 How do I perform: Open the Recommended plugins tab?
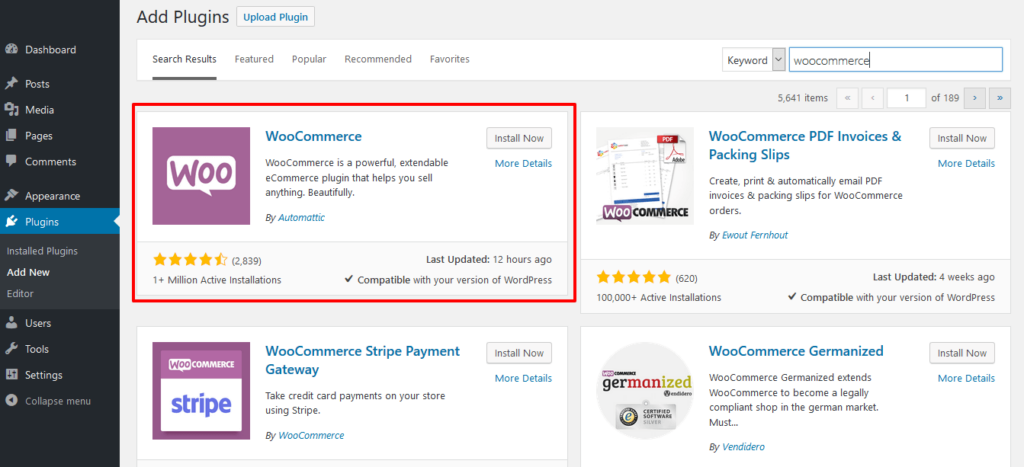pos(378,59)
